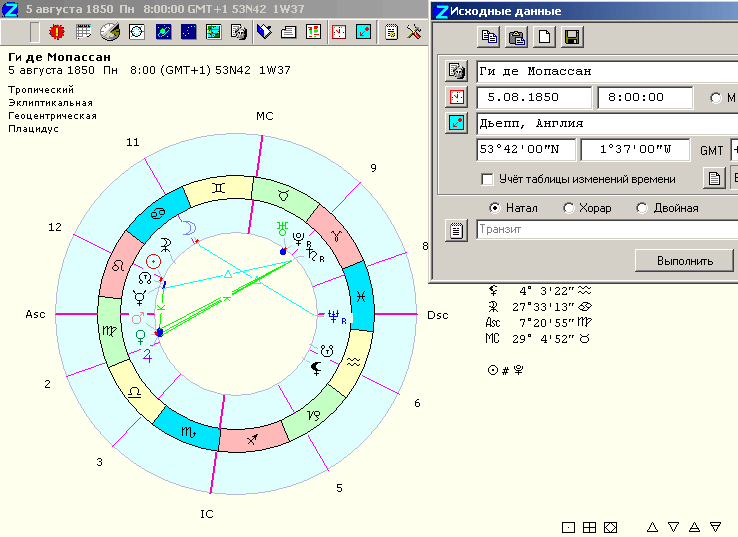This screenshot has height=537, width=738.
Task: Click the save floppy disk icon
Action: (572, 37)
